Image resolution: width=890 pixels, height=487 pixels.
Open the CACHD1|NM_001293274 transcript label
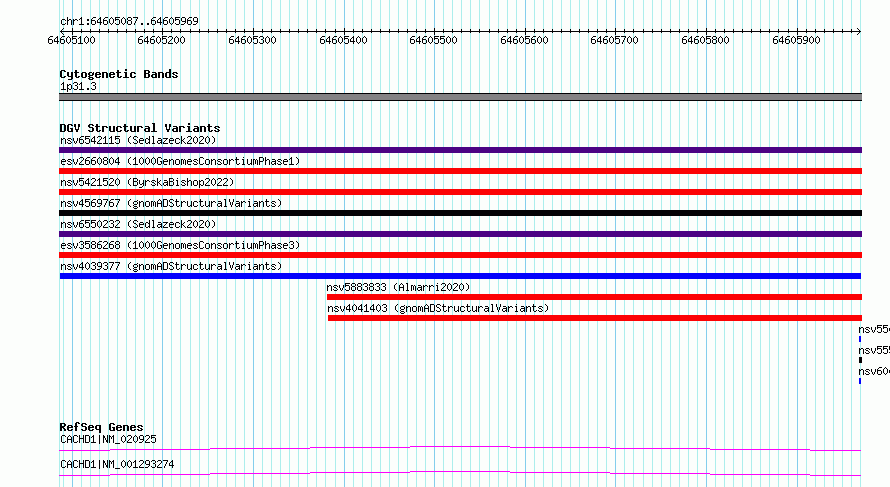117,464
